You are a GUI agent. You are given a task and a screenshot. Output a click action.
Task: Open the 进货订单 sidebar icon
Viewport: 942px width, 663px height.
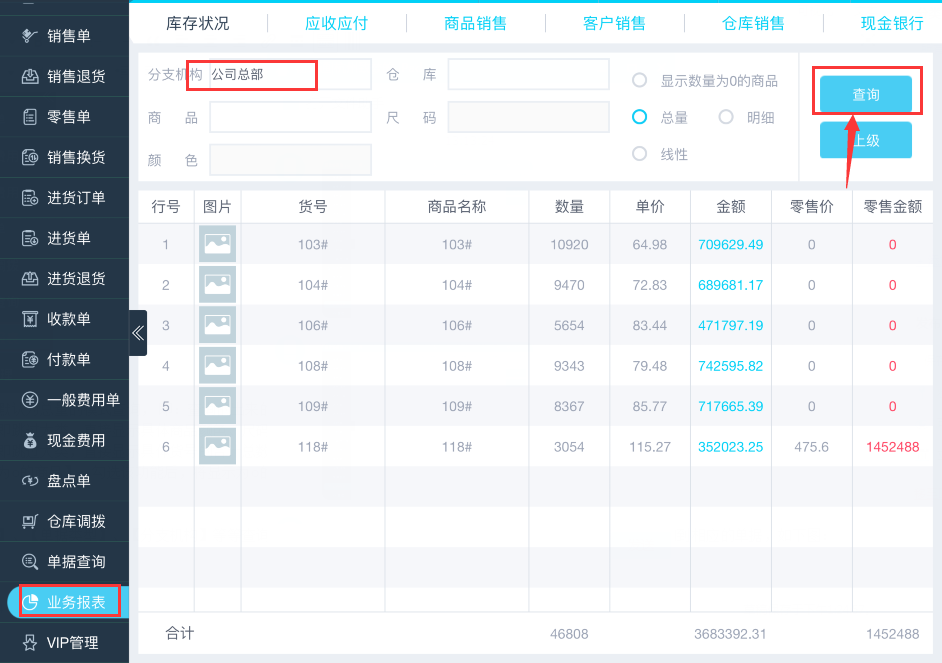point(30,198)
